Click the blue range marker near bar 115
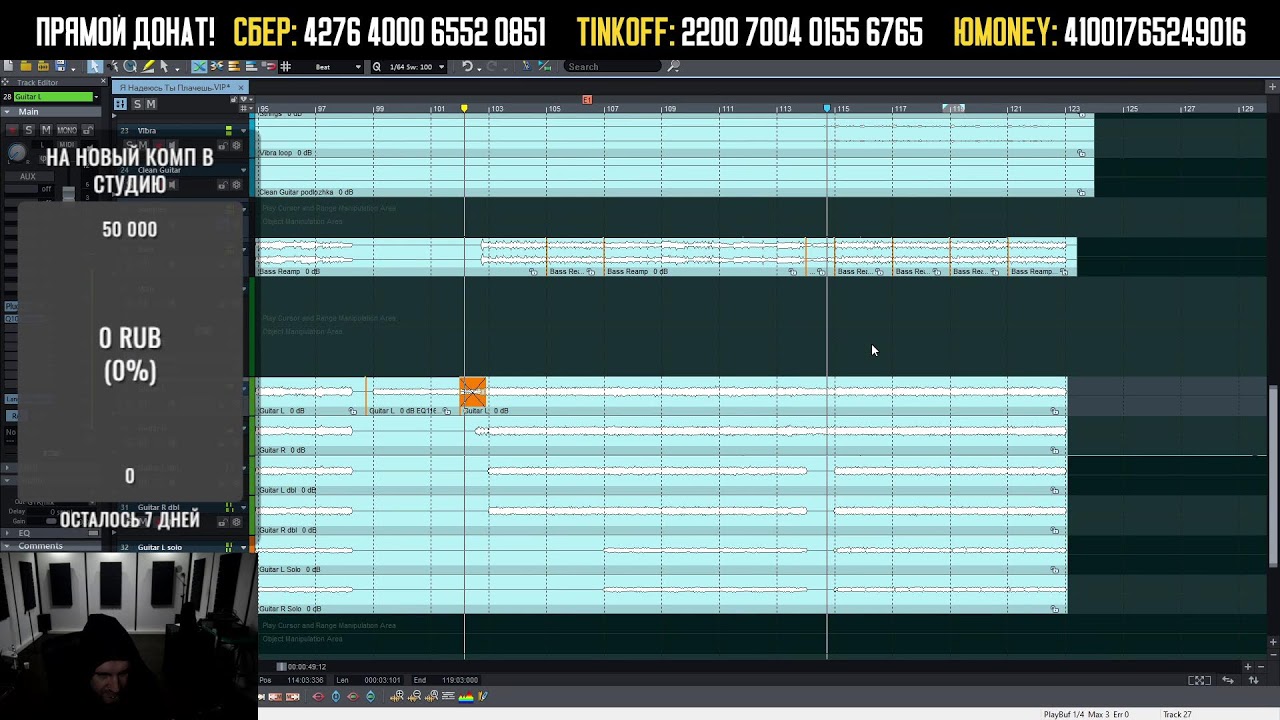The image size is (1280, 720). point(827,108)
